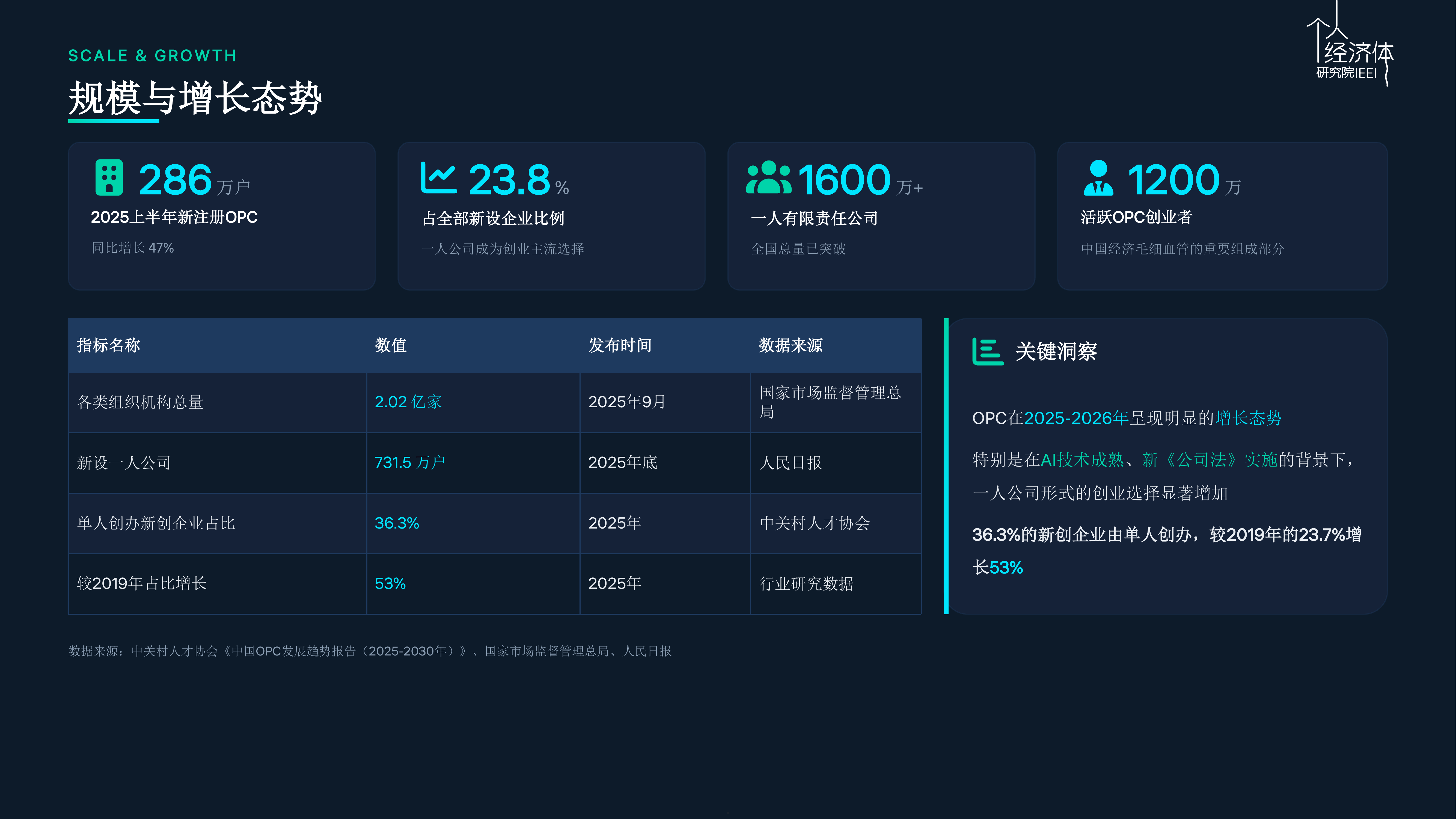Click the bold sentence starting 36.3%的新创企业
Screen dimensions: 1456x819
pyautogui.click(x=1167, y=551)
